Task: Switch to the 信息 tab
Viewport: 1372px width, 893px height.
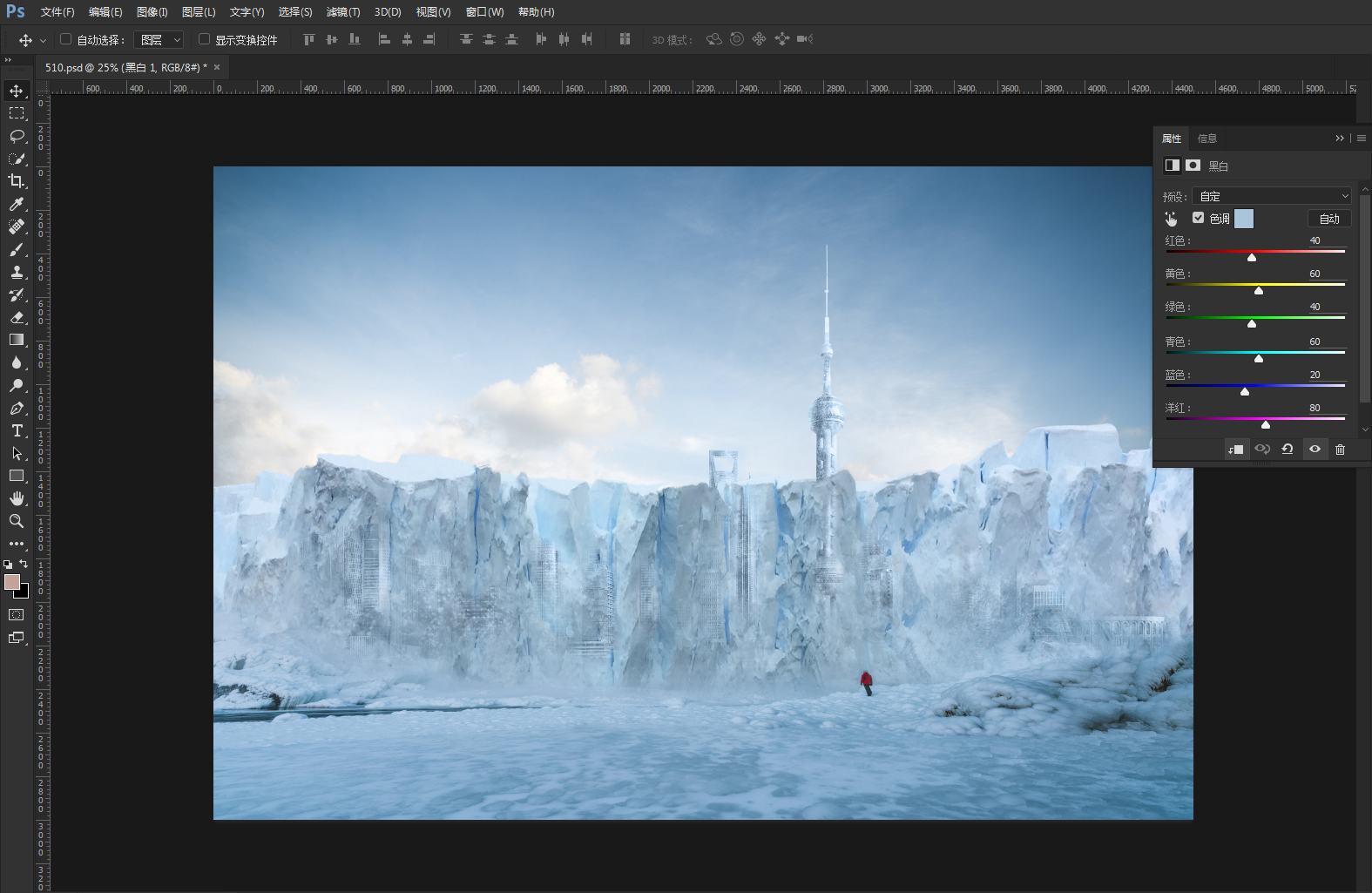Action: [1206, 139]
